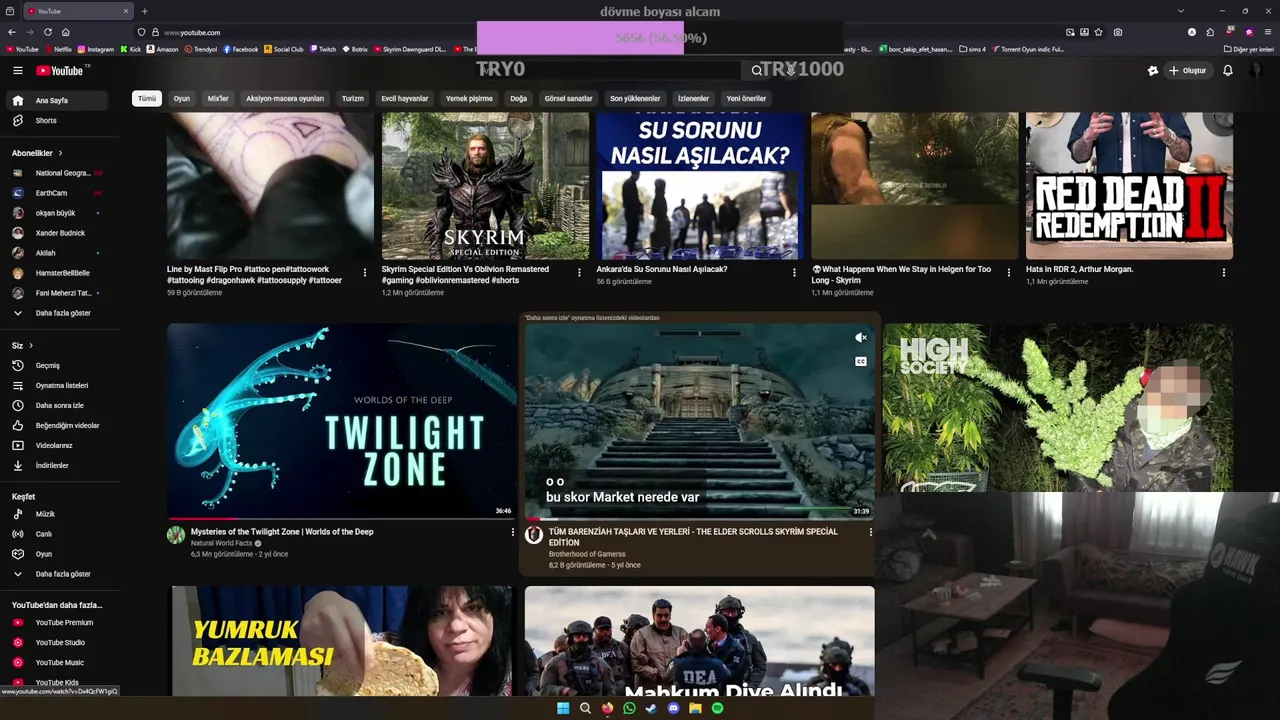Click the Oluştur create button
The image size is (1280, 720).
point(1187,71)
